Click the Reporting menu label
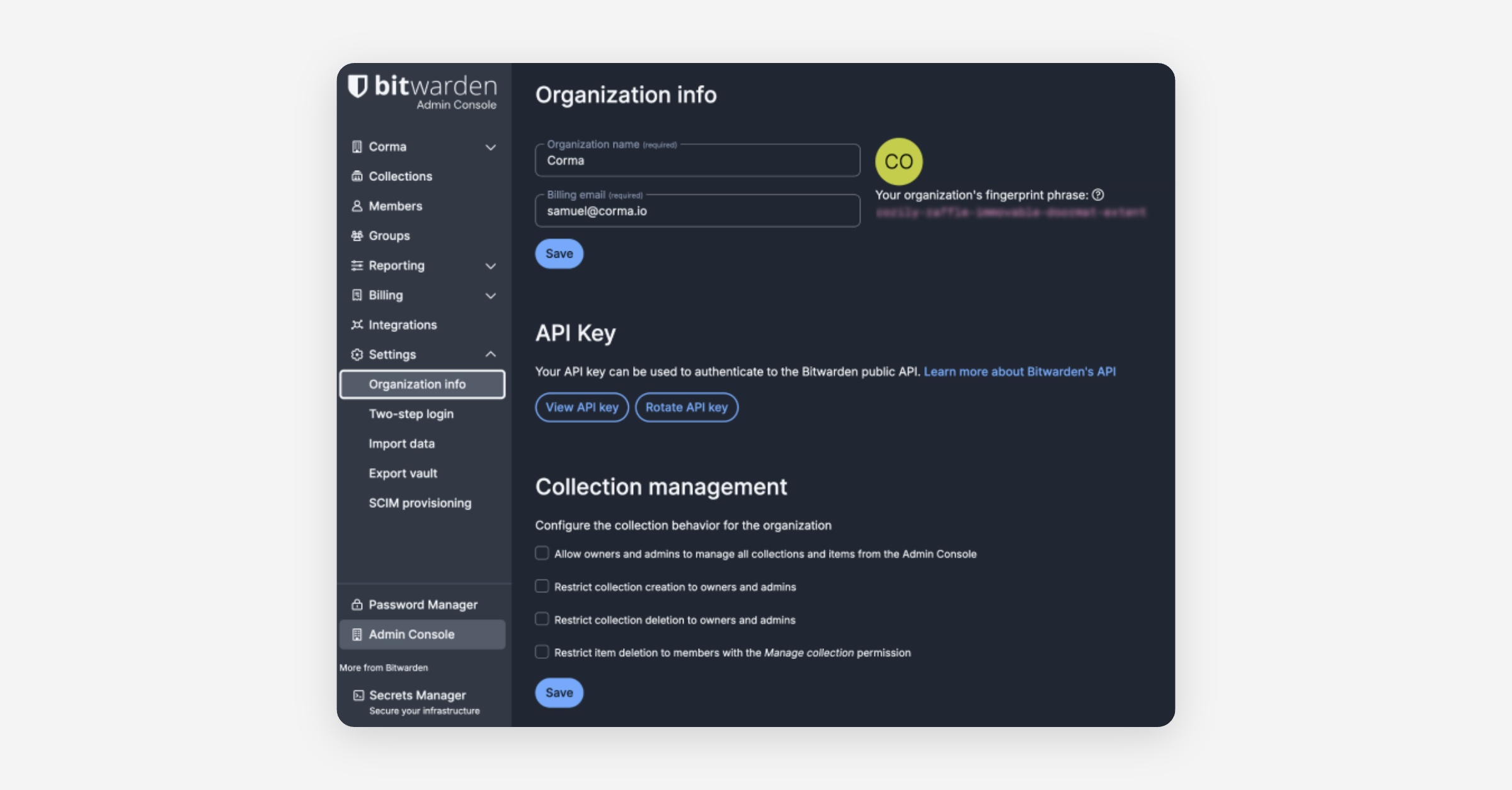The height and width of the screenshot is (790, 1512). tap(396, 265)
